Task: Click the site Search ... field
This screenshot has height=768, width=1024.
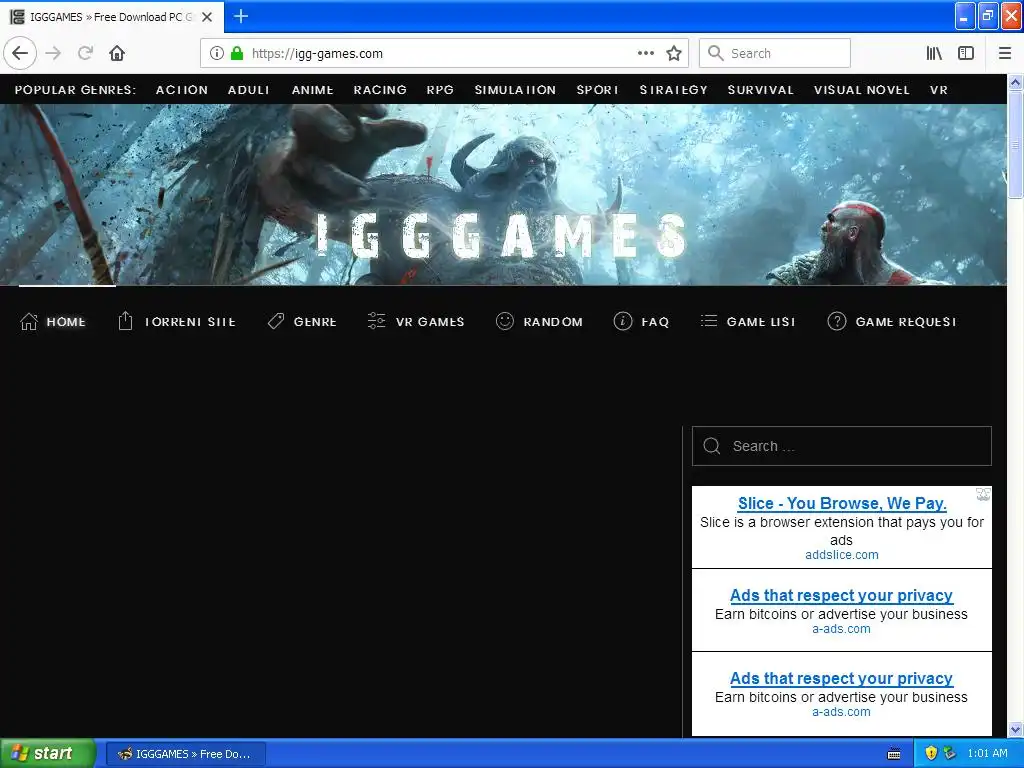Action: click(x=841, y=446)
